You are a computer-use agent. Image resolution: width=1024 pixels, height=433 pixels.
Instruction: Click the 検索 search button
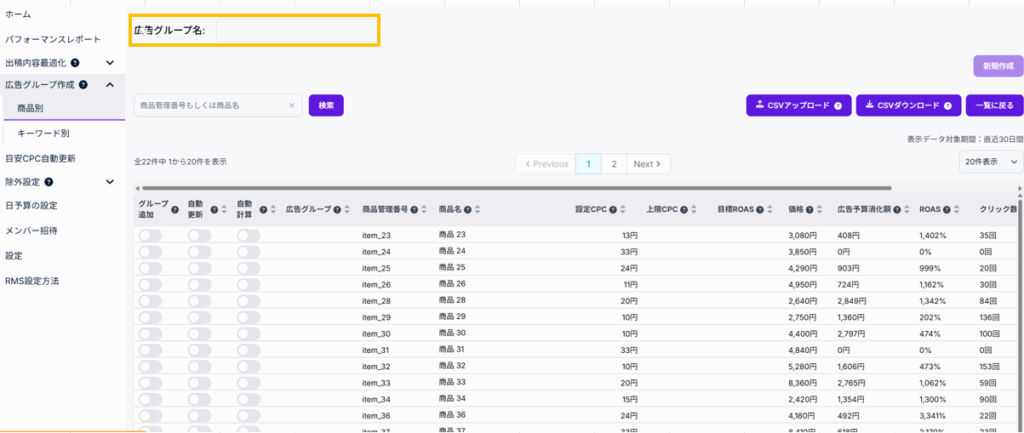click(x=326, y=105)
